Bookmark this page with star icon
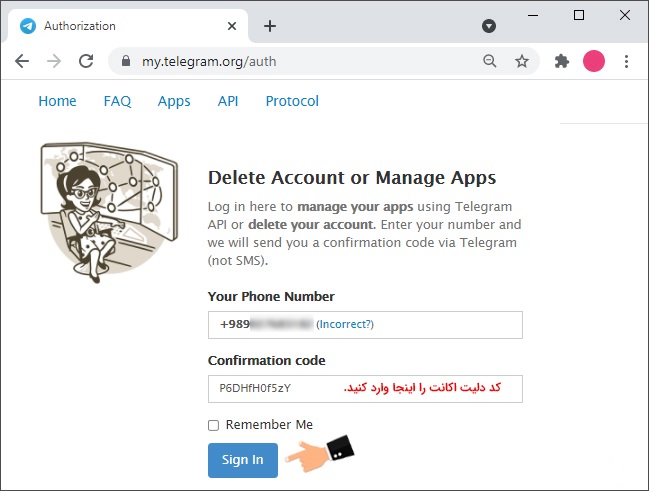 point(521,61)
